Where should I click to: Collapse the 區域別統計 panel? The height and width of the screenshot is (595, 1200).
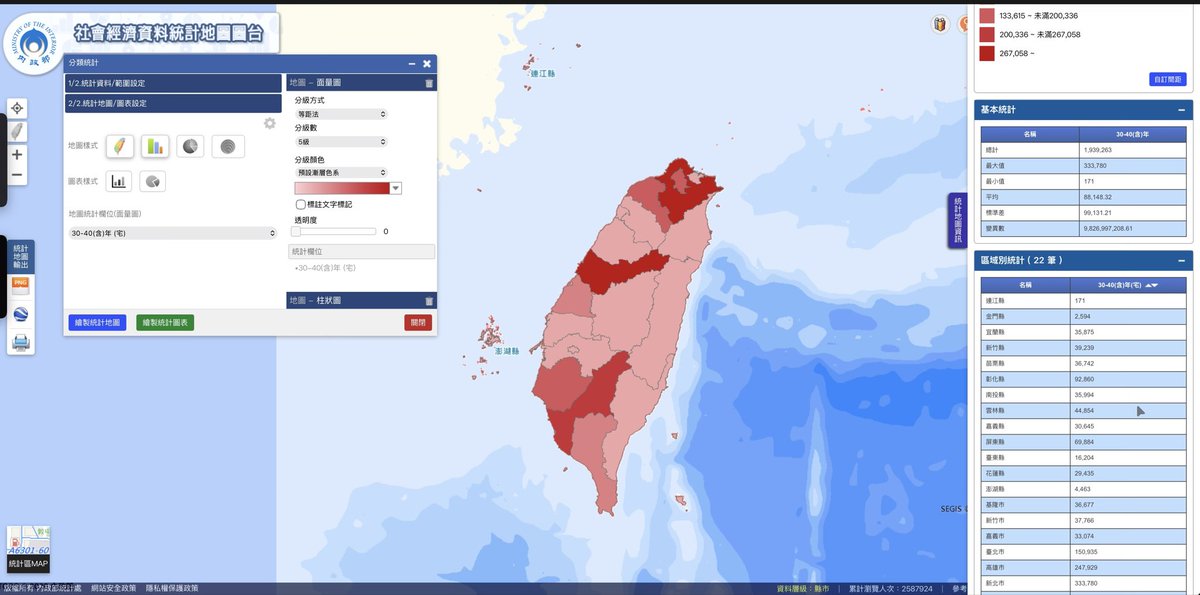[1181, 260]
